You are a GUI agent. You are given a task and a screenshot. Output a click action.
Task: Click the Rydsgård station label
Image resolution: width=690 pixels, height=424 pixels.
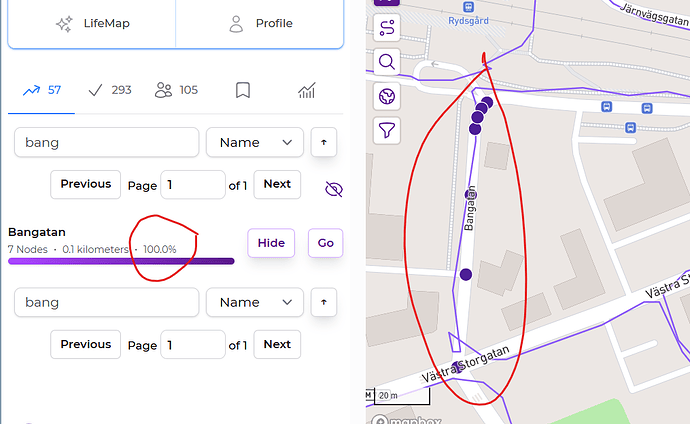point(468,21)
